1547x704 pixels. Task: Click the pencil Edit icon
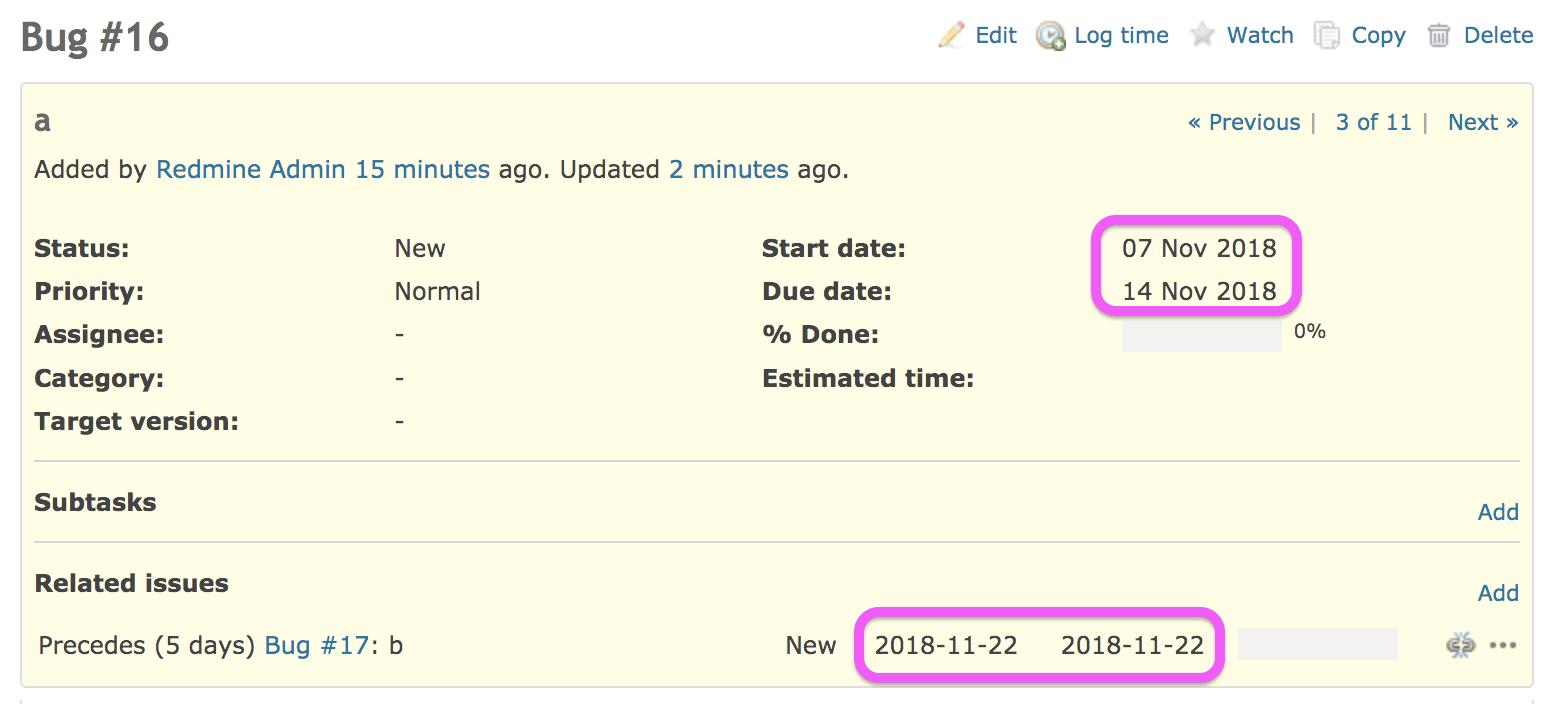click(950, 36)
